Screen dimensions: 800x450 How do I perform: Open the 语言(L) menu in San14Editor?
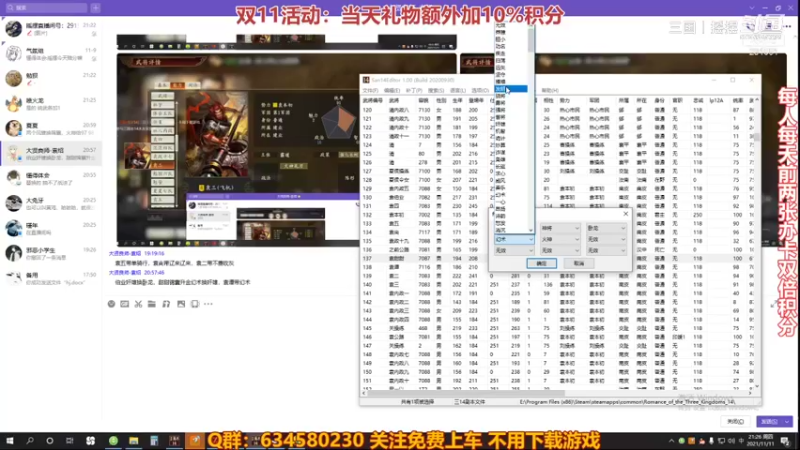(x=458, y=90)
